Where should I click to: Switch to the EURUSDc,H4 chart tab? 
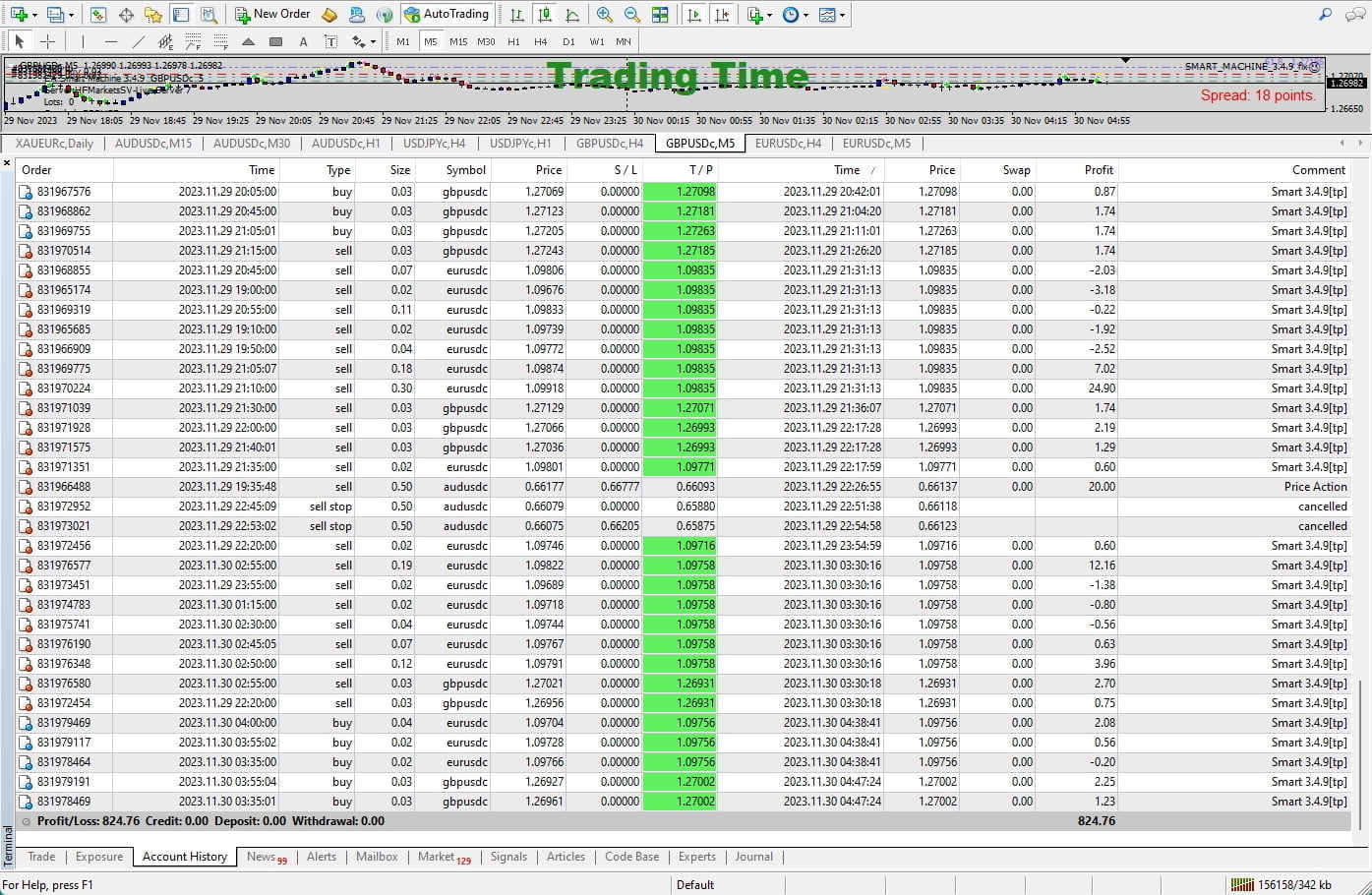coord(788,144)
